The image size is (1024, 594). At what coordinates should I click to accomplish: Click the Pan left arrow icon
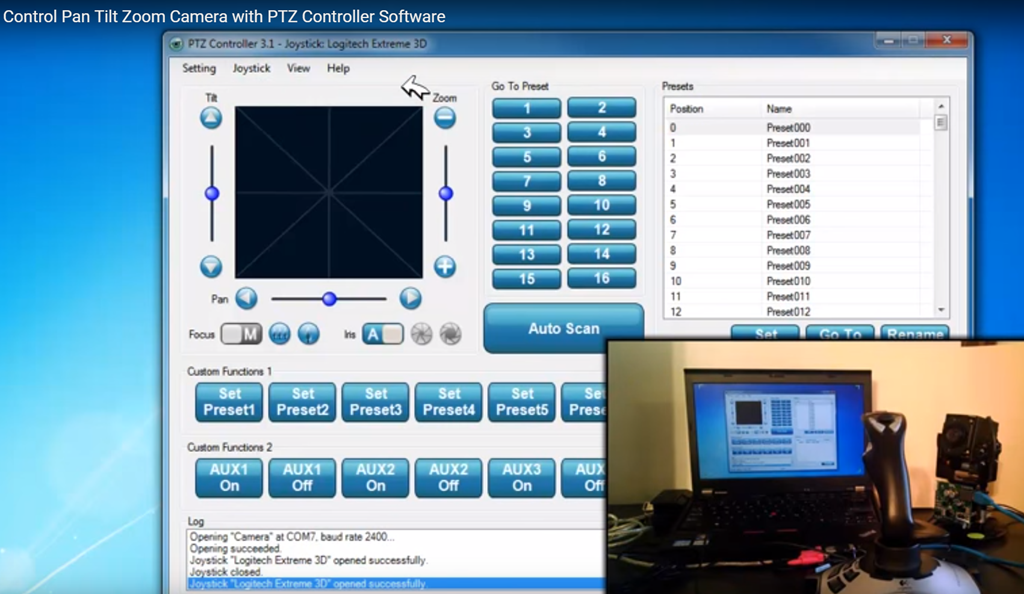coord(246,298)
